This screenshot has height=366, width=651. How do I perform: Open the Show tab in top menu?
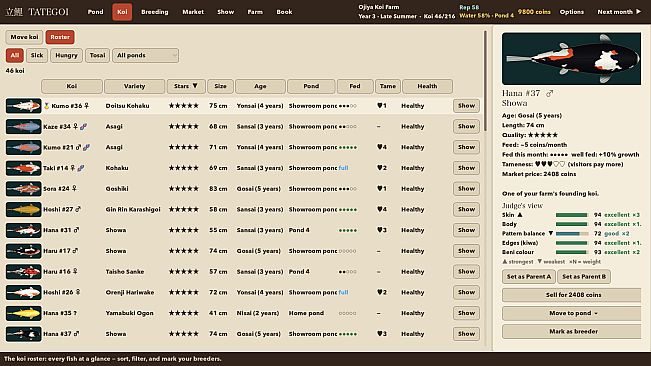tap(225, 12)
